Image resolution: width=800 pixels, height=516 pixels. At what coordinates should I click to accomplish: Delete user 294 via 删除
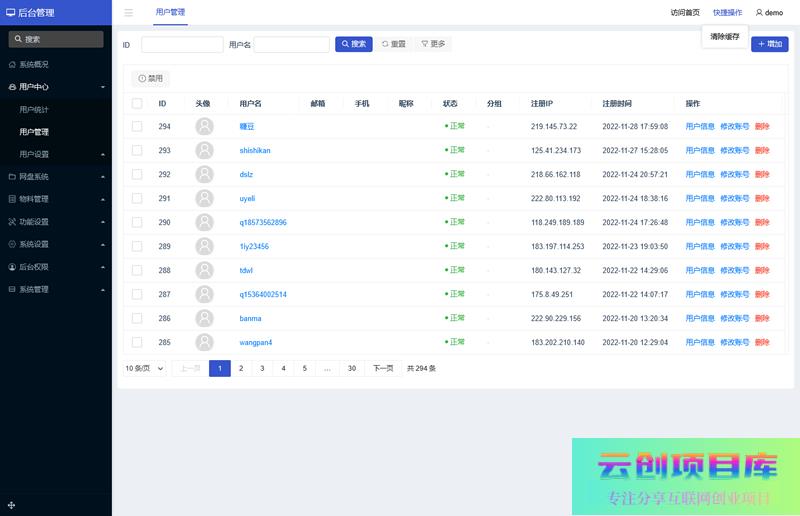coord(762,126)
